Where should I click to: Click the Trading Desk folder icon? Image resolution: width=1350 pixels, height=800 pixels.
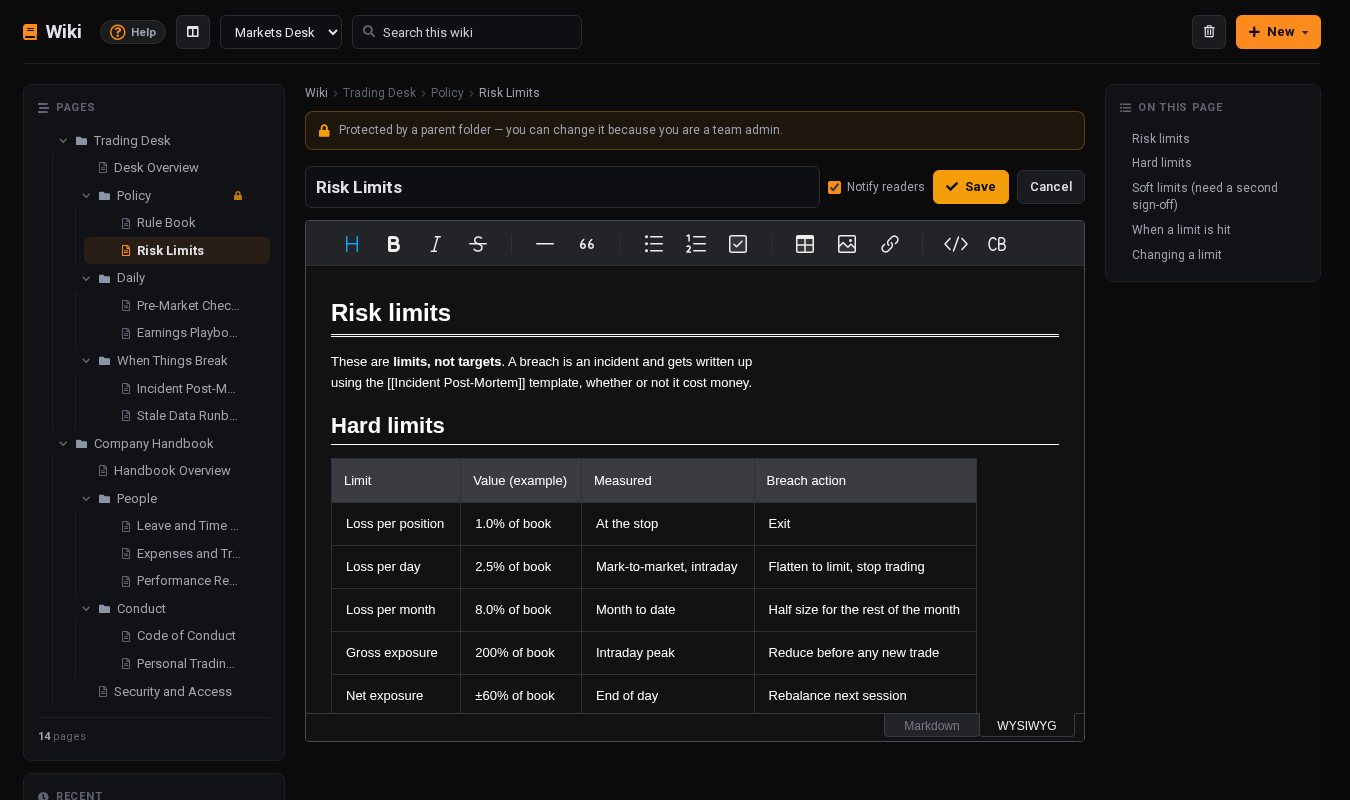tap(82, 141)
